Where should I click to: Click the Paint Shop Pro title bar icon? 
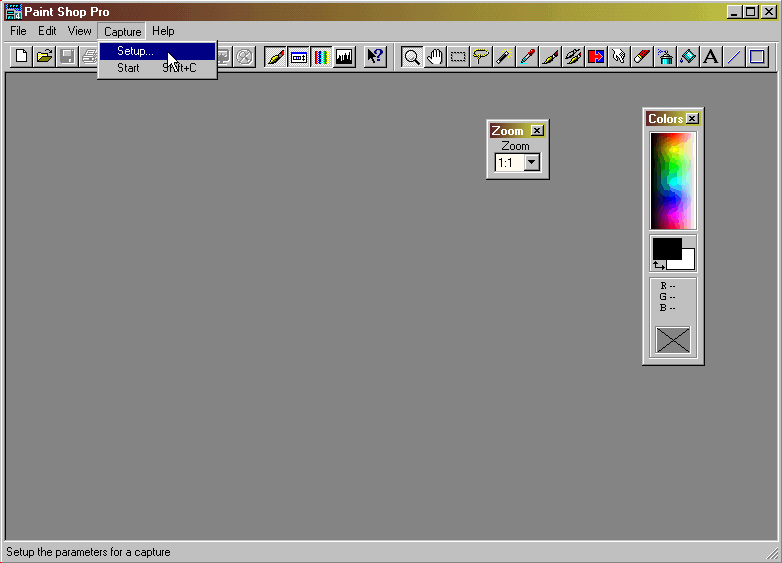pyautogui.click(x=13, y=11)
